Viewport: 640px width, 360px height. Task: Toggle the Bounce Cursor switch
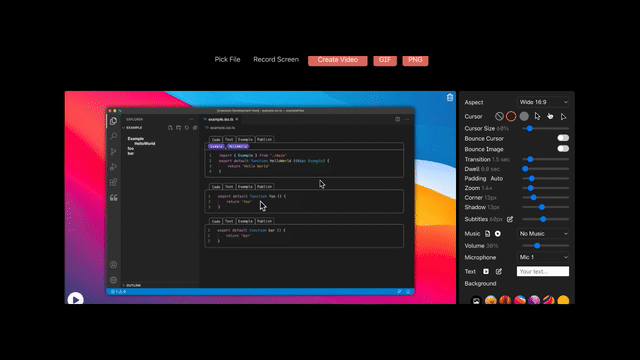tap(563, 138)
